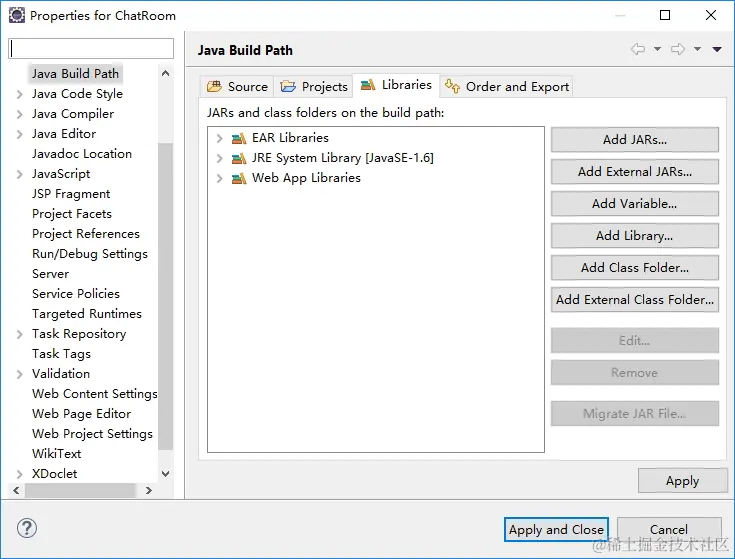Expand the JRE System Library node
Screen dimensions: 735x559
[x=219, y=158]
